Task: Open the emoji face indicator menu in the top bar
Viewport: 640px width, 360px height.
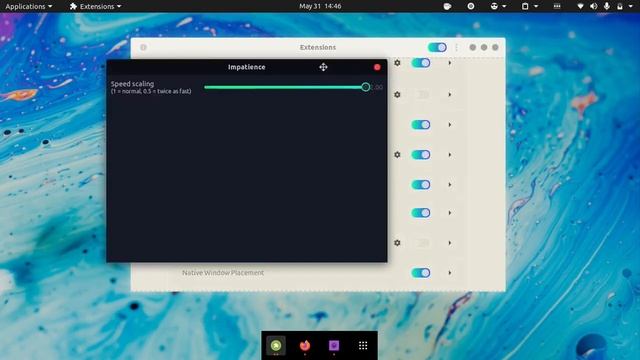Action: pyautogui.click(x=498, y=6)
